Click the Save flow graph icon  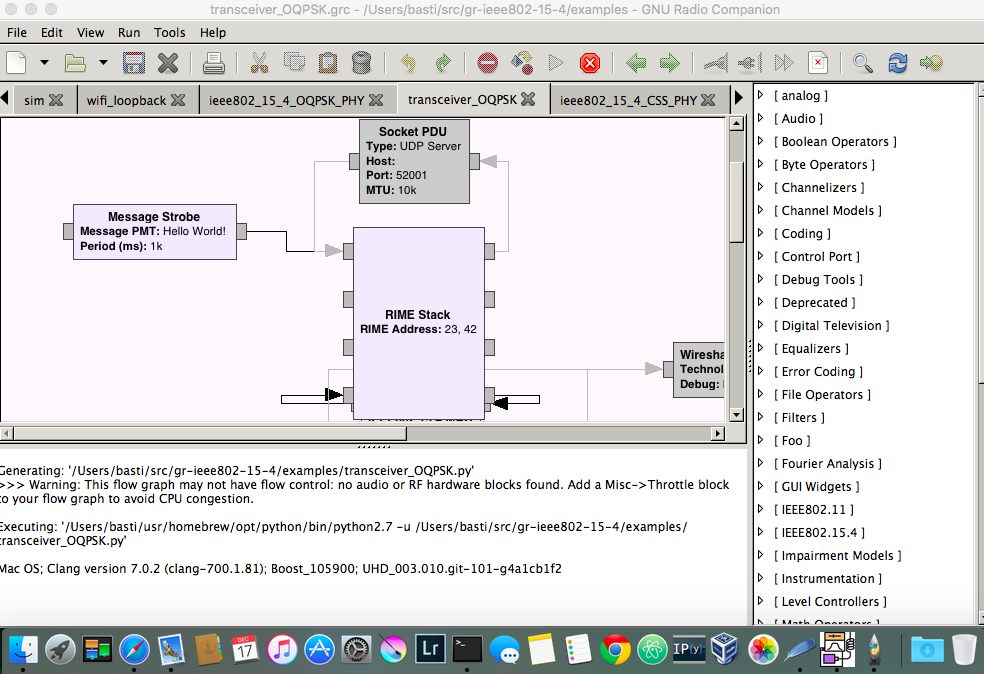[x=134, y=63]
